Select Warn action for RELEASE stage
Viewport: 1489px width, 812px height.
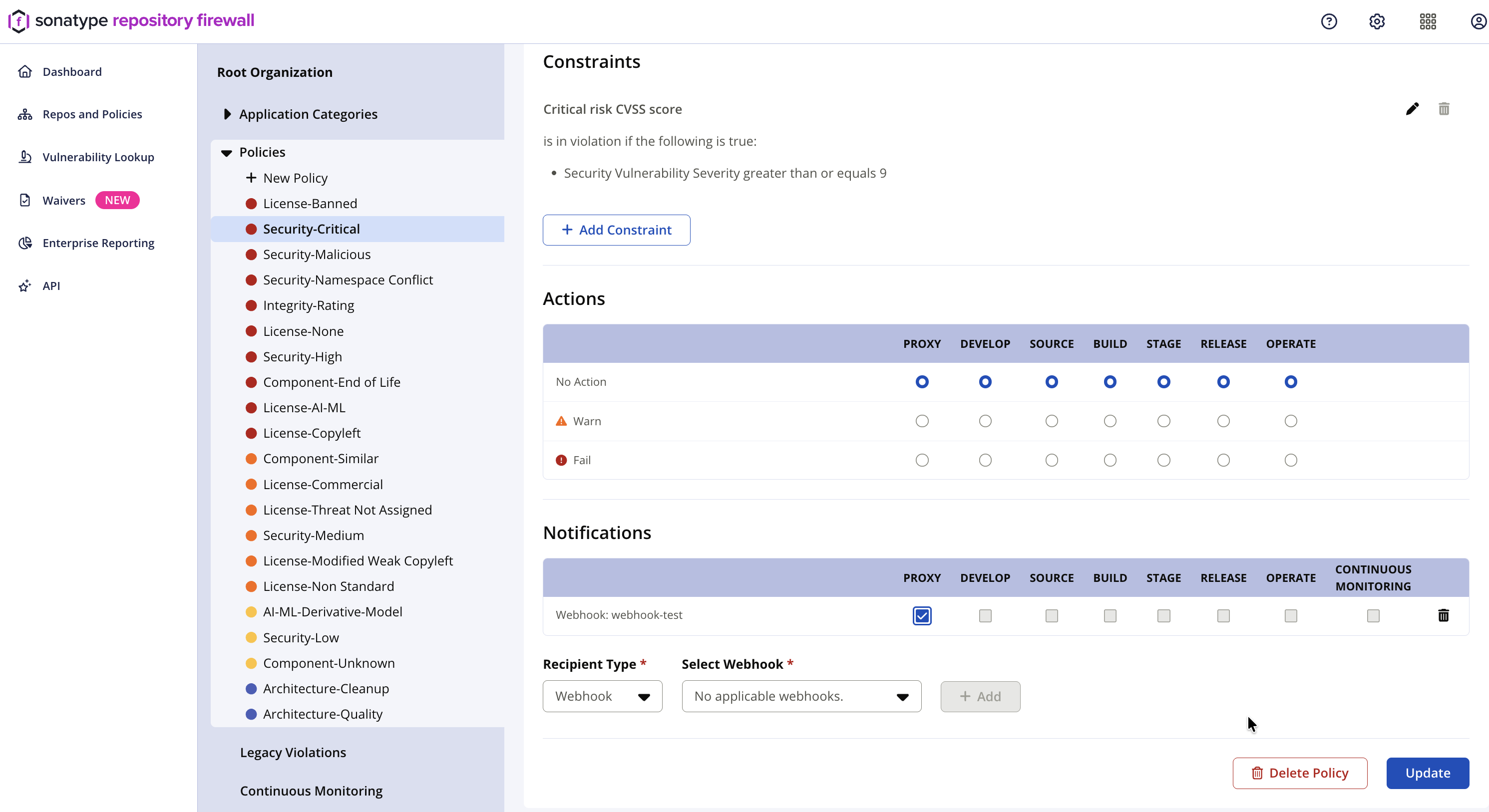[x=1223, y=421]
